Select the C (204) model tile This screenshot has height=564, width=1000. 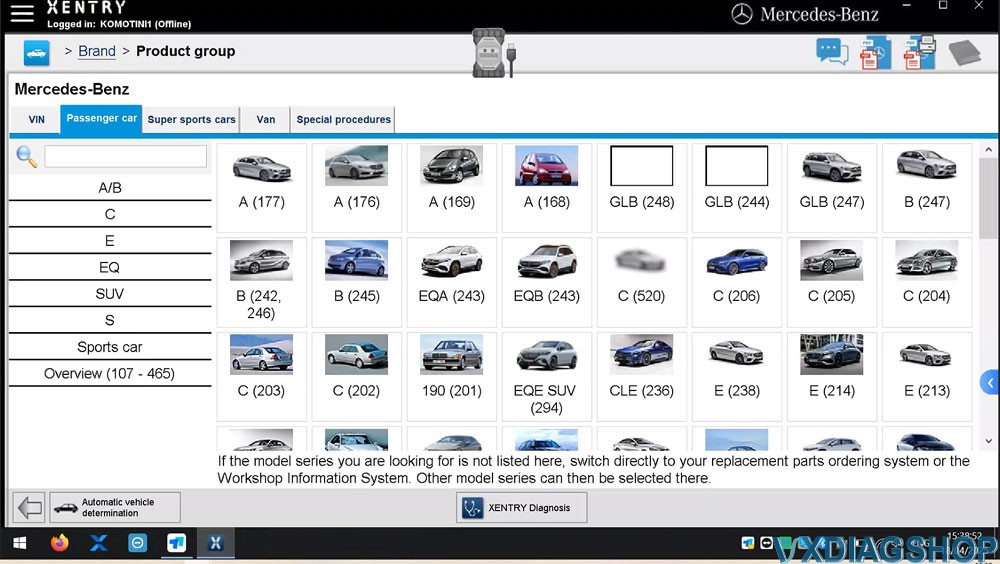(x=927, y=282)
